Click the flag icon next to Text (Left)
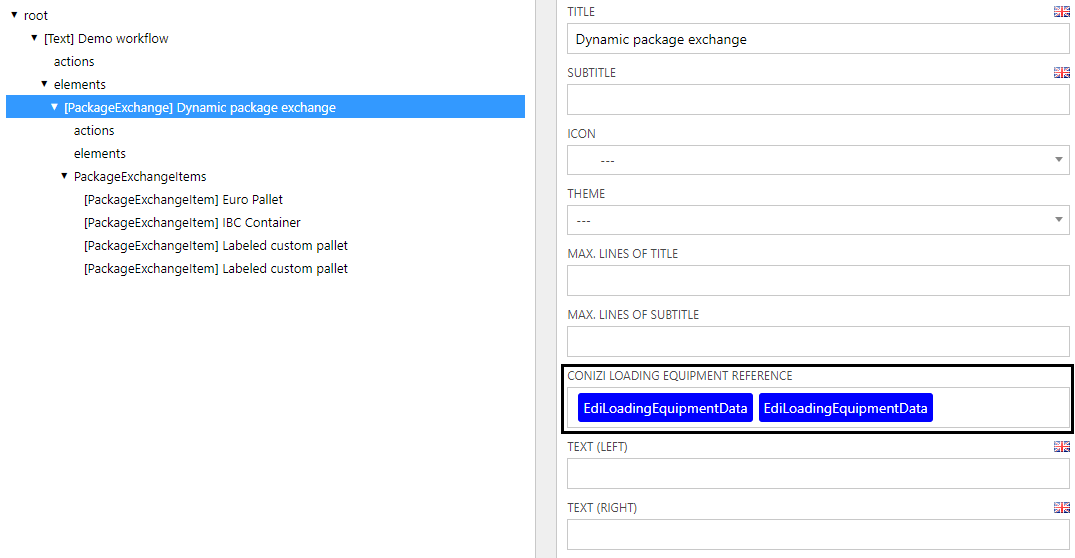 (1061, 447)
